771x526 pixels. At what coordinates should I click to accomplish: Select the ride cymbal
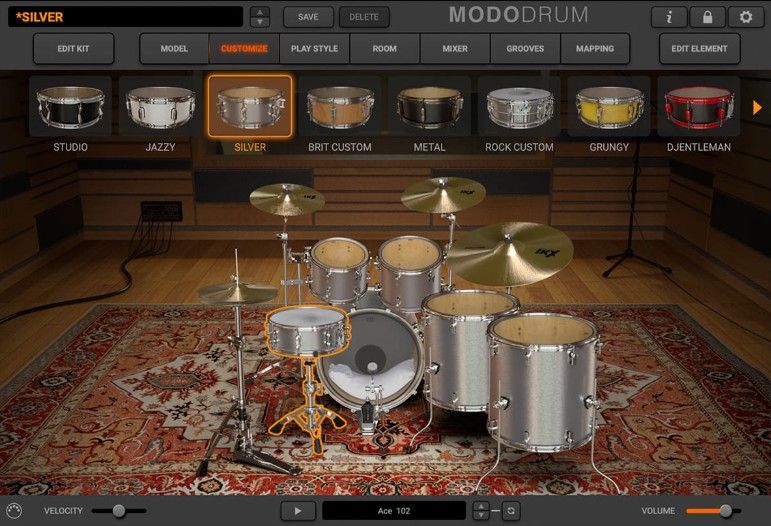click(x=509, y=252)
